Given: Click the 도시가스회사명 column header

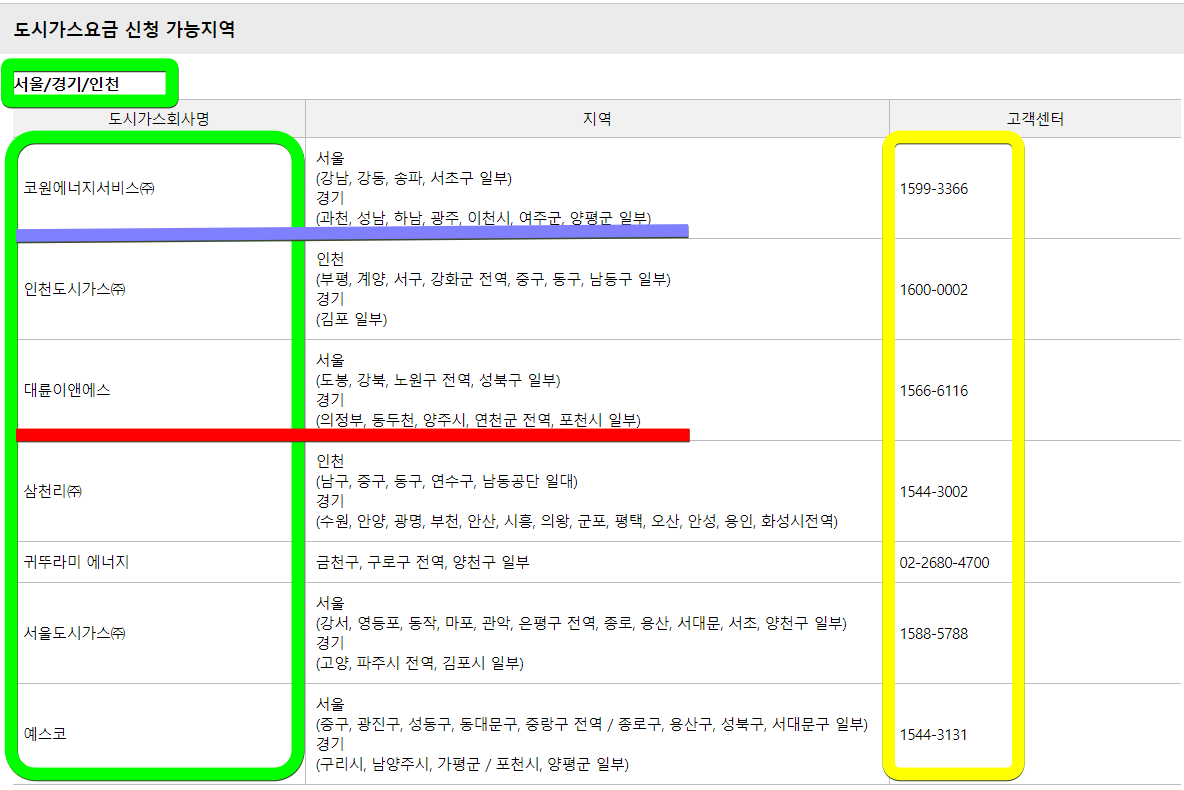Looking at the screenshot, I should click(159, 119).
